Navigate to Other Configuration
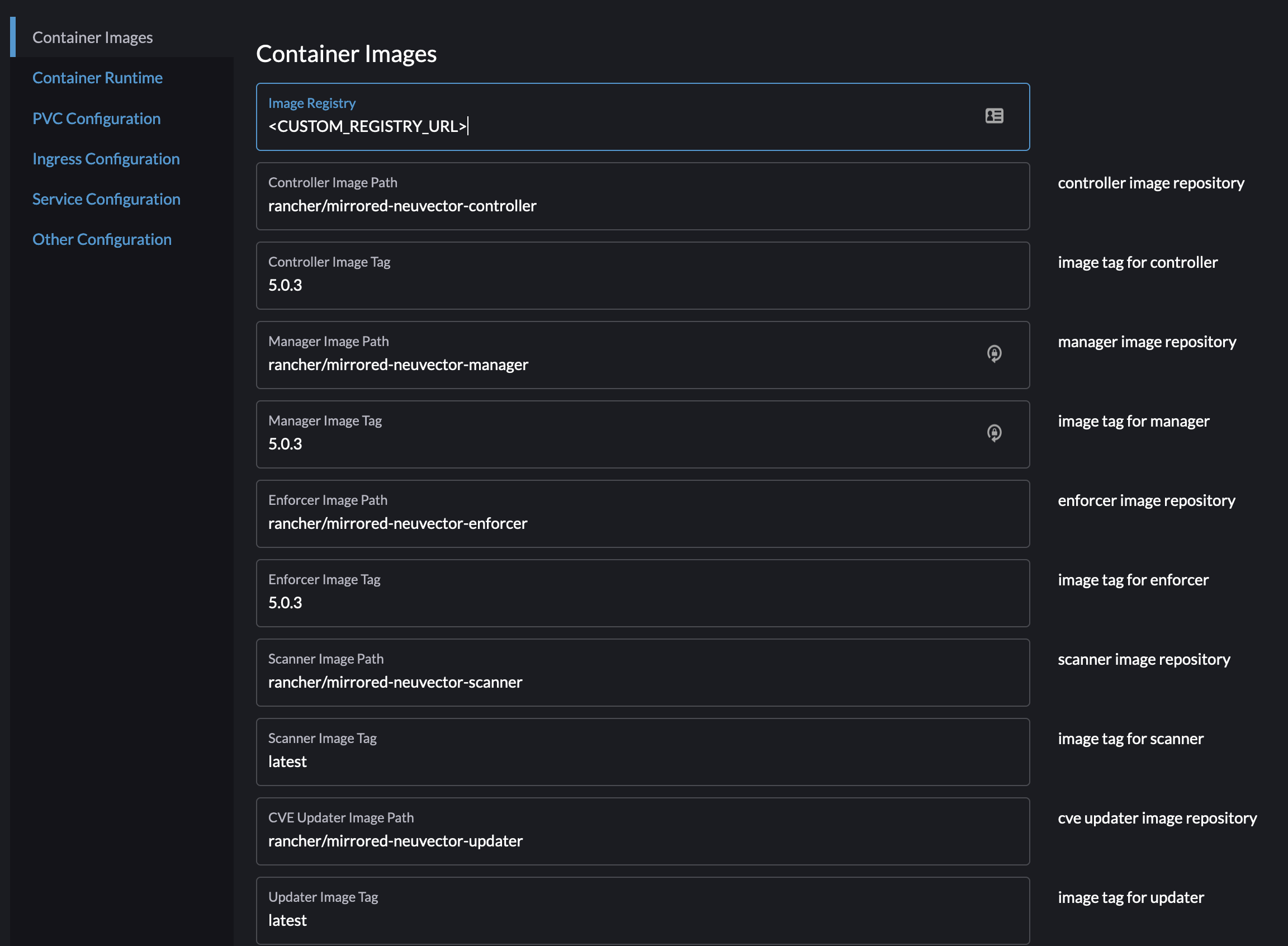The height and width of the screenshot is (946, 1288). tap(102, 239)
